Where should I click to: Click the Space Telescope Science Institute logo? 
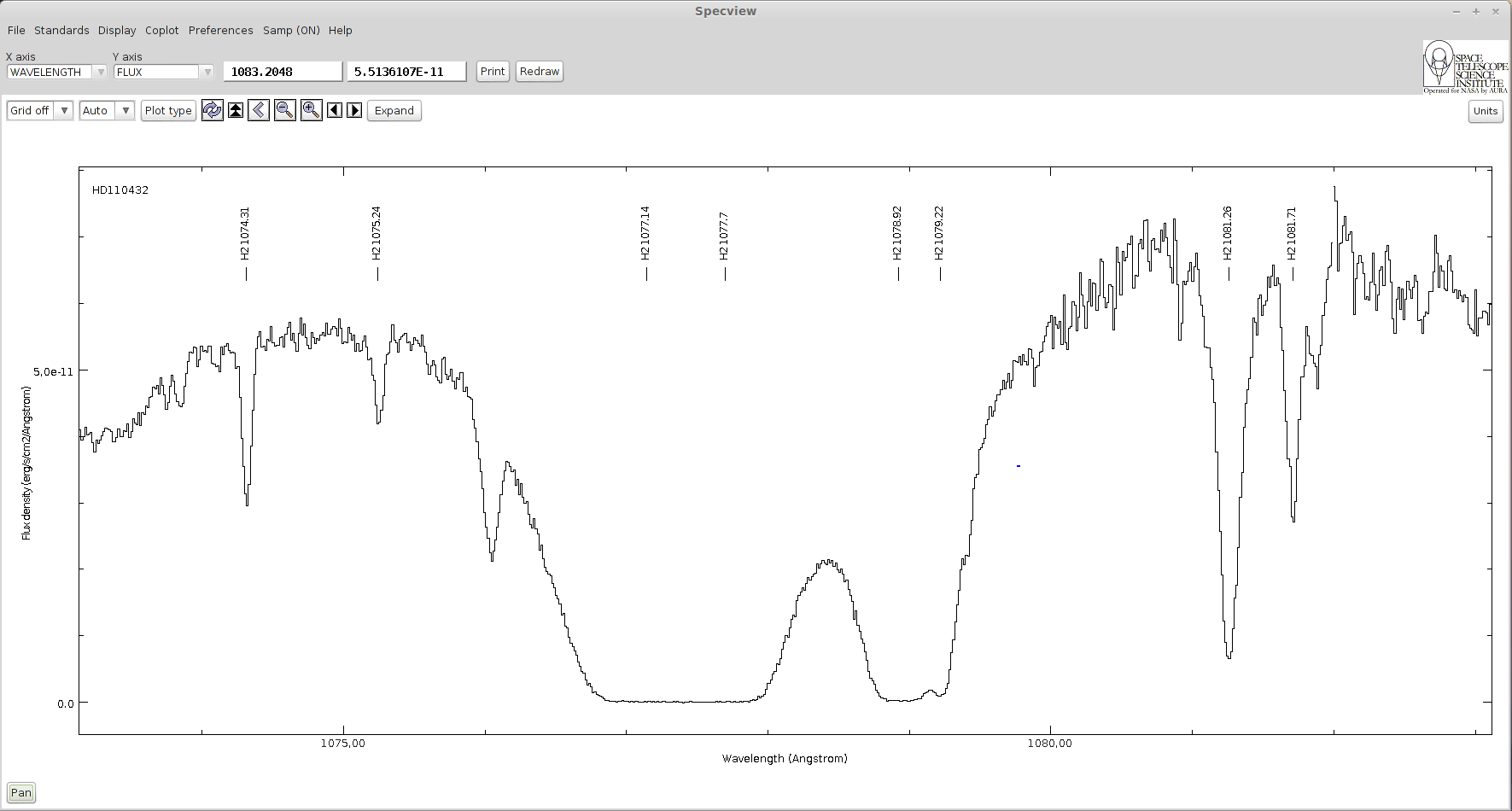click(x=1465, y=67)
